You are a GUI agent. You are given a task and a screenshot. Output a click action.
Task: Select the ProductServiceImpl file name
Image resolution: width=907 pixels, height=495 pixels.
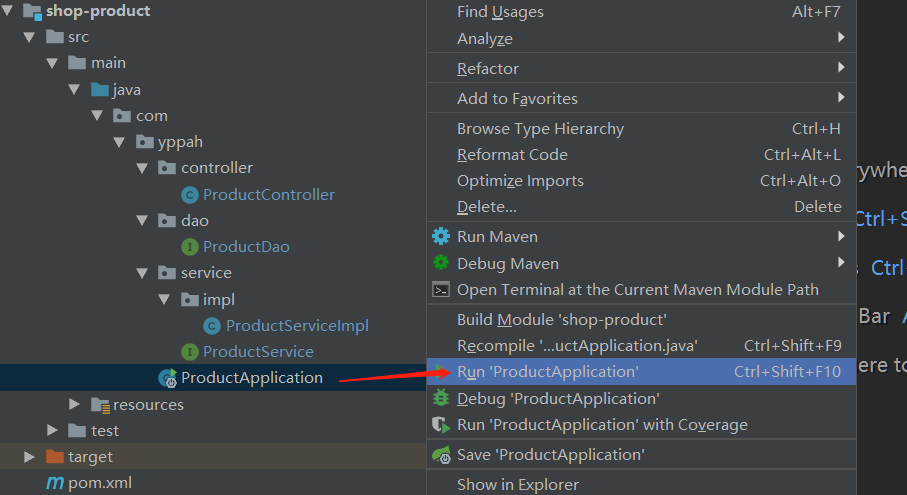click(x=297, y=326)
